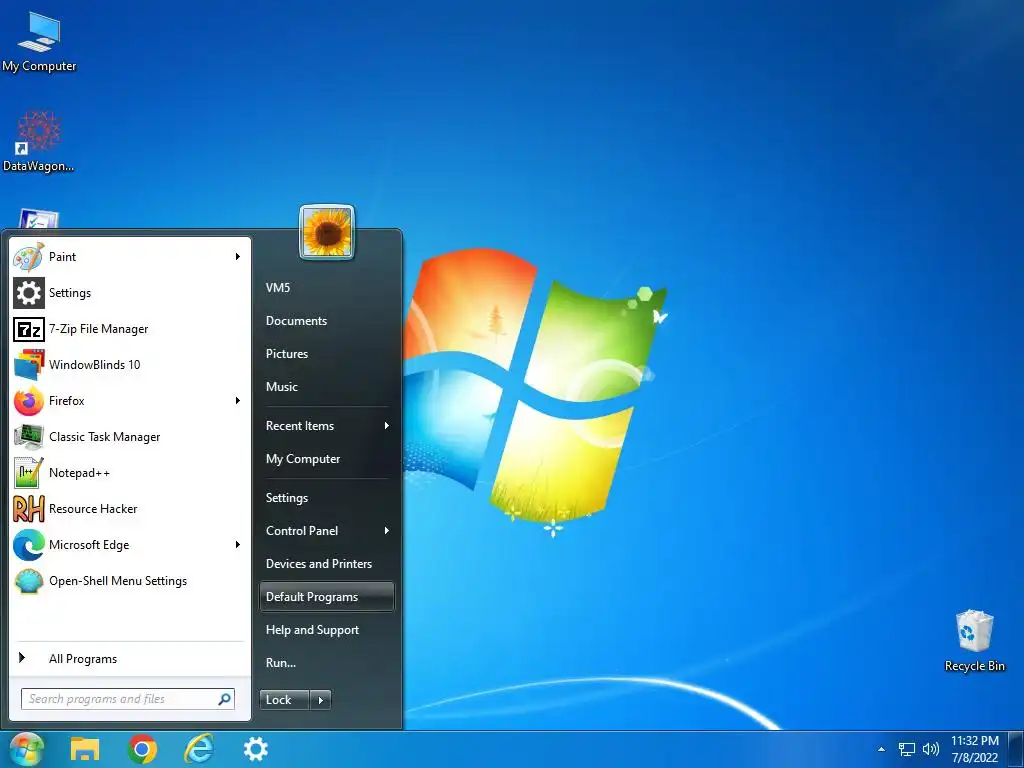Image resolution: width=1024 pixels, height=768 pixels.
Task: Open Internet Explorer from the taskbar
Action: [x=199, y=749]
